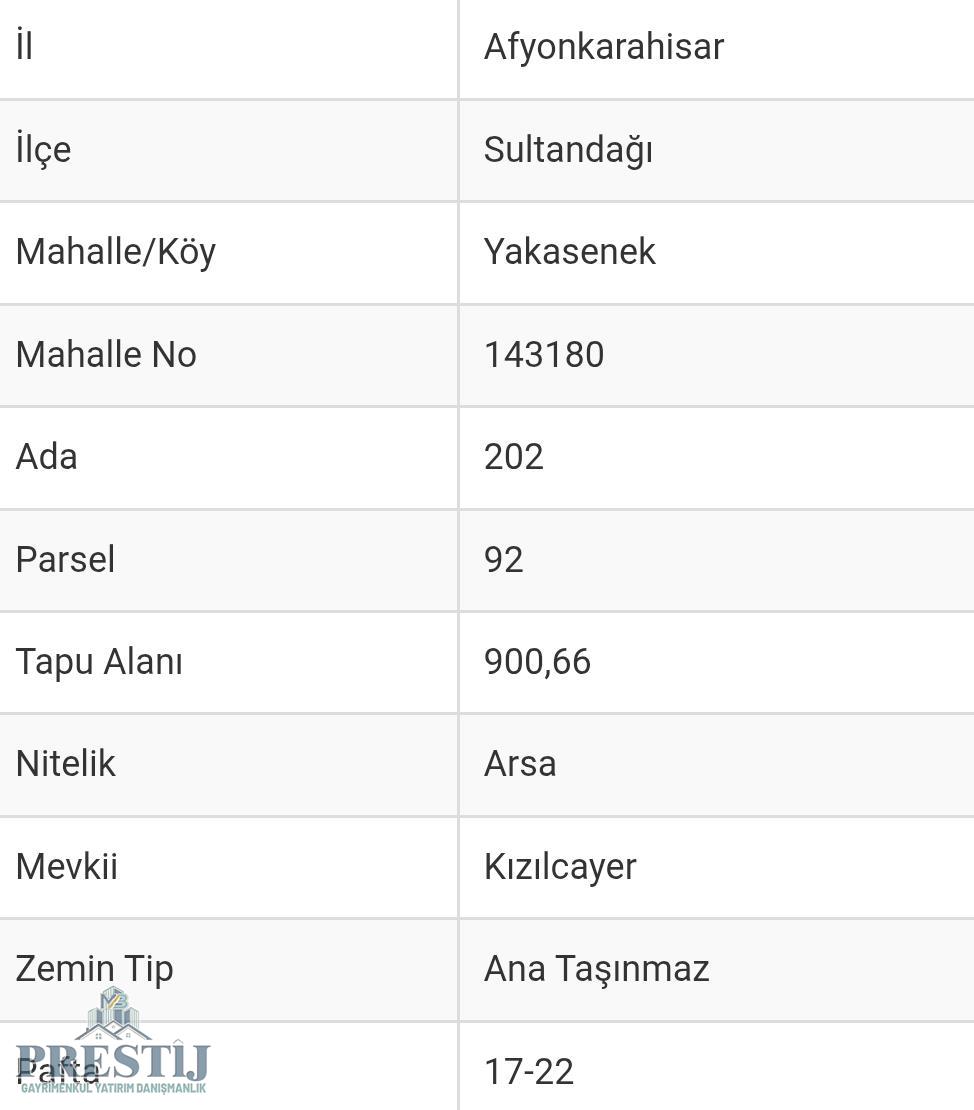Screen dimensions: 974x1110
Task: Click Mahalle No value 143180
Action: tap(544, 355)
